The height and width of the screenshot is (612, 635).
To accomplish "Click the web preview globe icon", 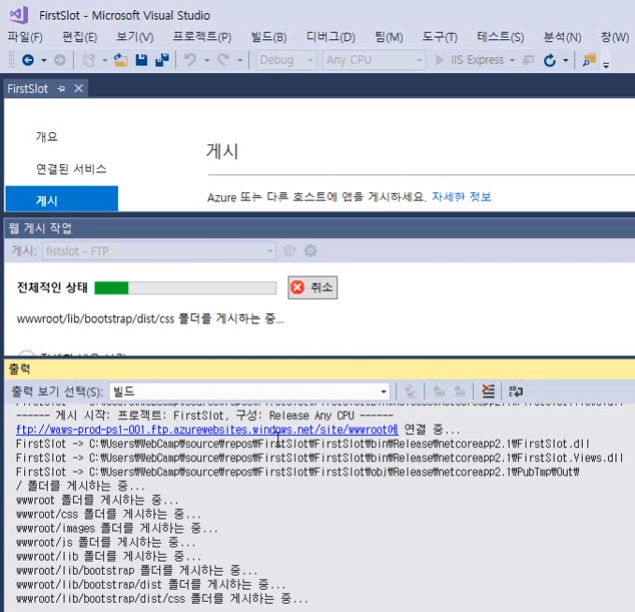I will tap(289, 251).
